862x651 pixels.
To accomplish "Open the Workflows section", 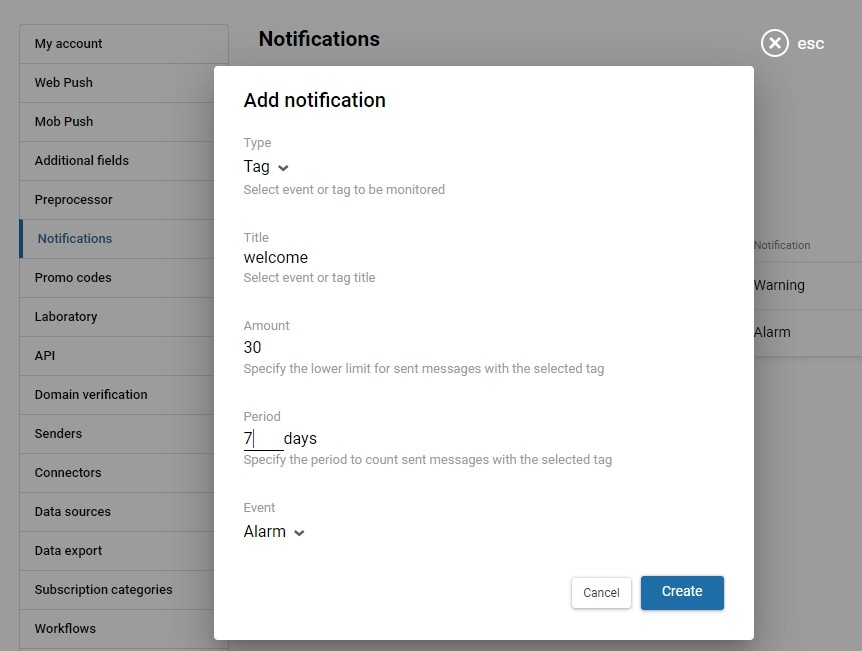I will [64, 628].
